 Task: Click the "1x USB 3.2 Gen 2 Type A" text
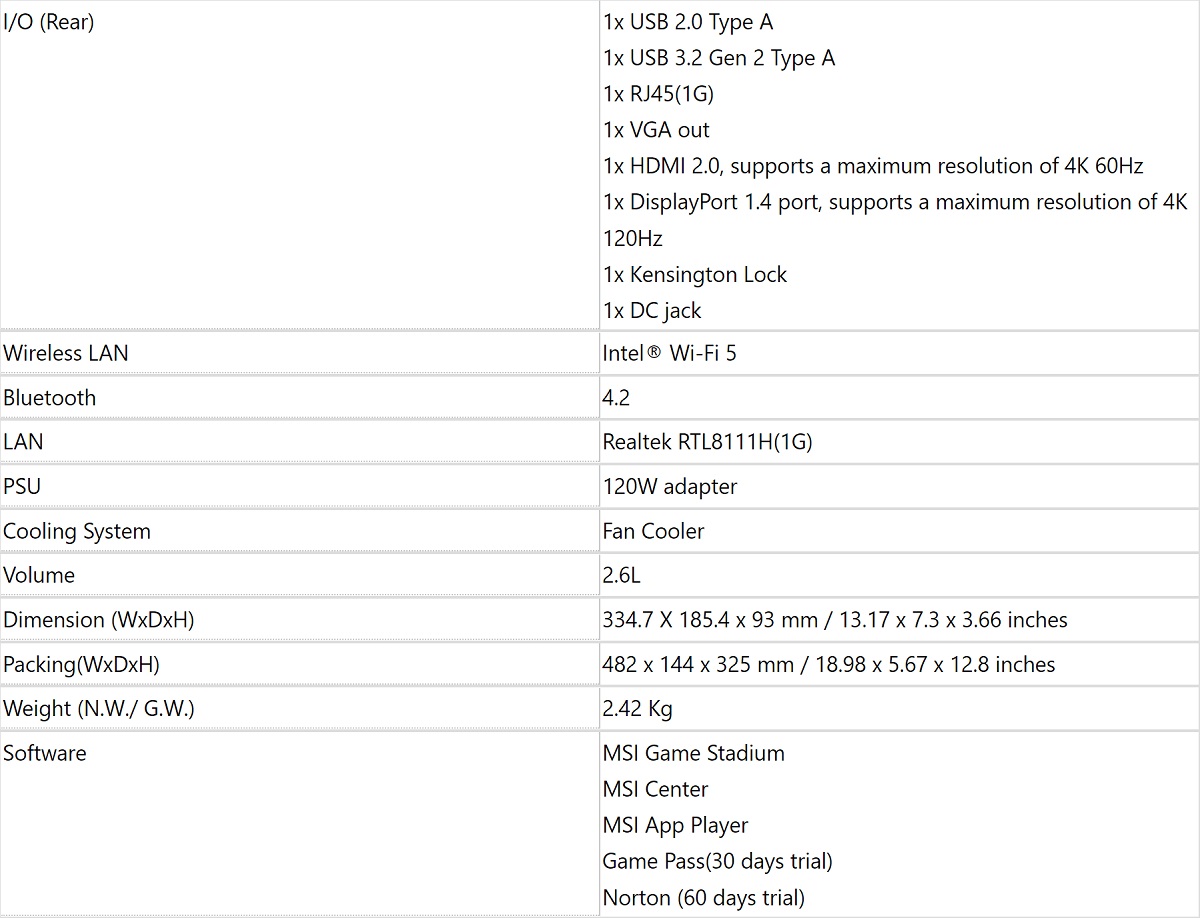718,58
